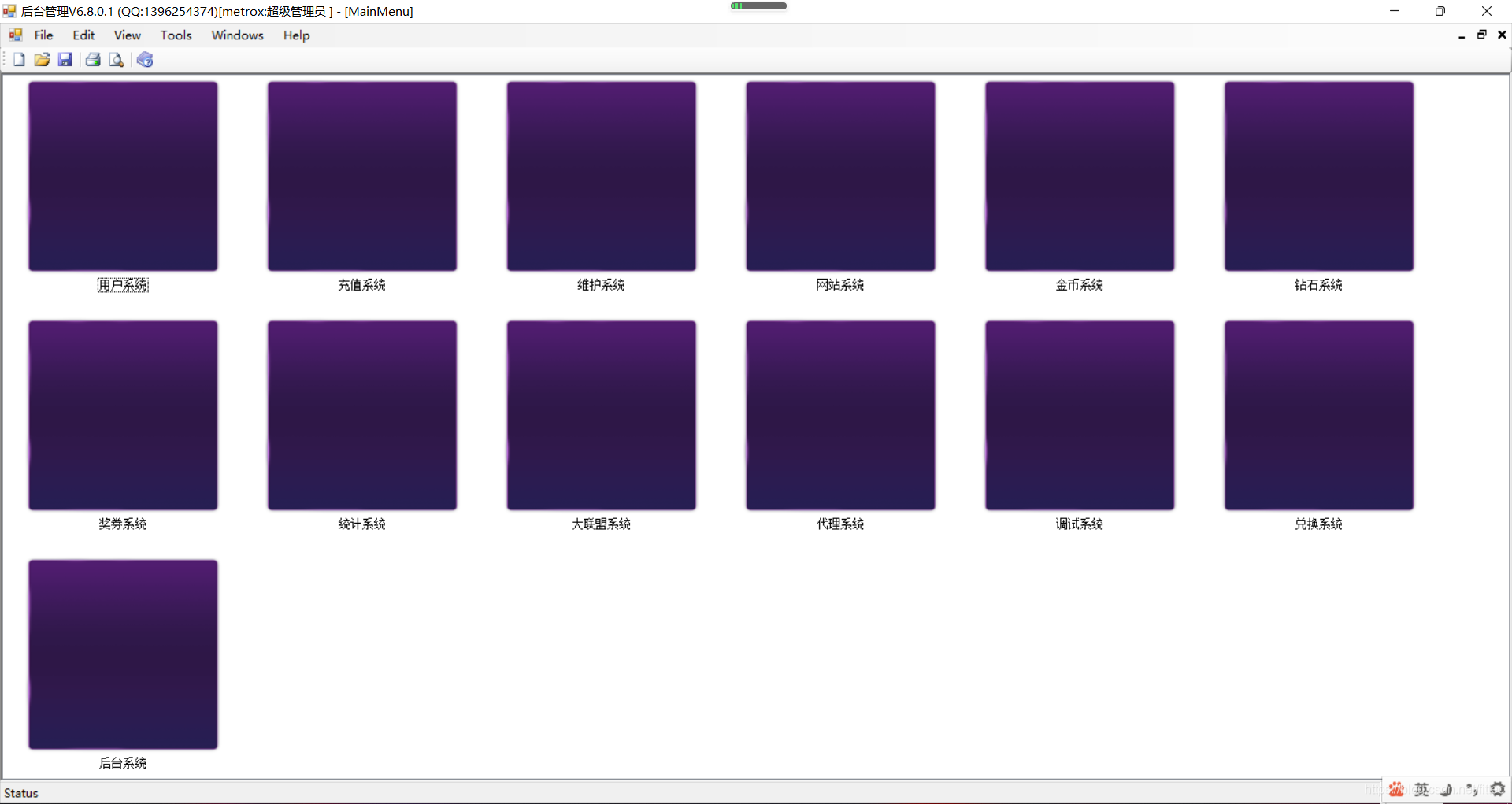Open the 兑换系统 tile
The image size is (1512, 804).
coord(1319,416)
